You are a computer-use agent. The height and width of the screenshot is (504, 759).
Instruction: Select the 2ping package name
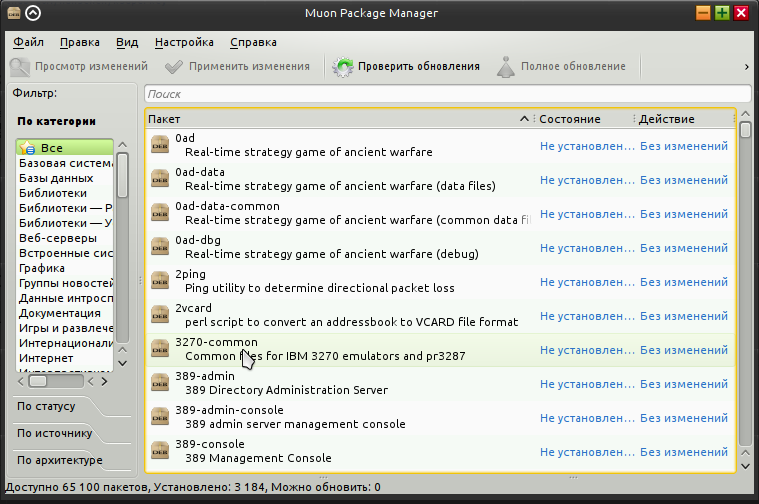190,274
